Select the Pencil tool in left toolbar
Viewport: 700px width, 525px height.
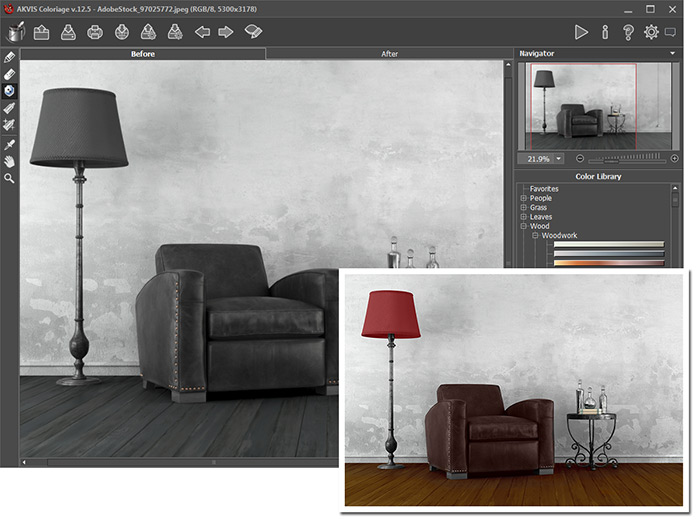point(9,58)
